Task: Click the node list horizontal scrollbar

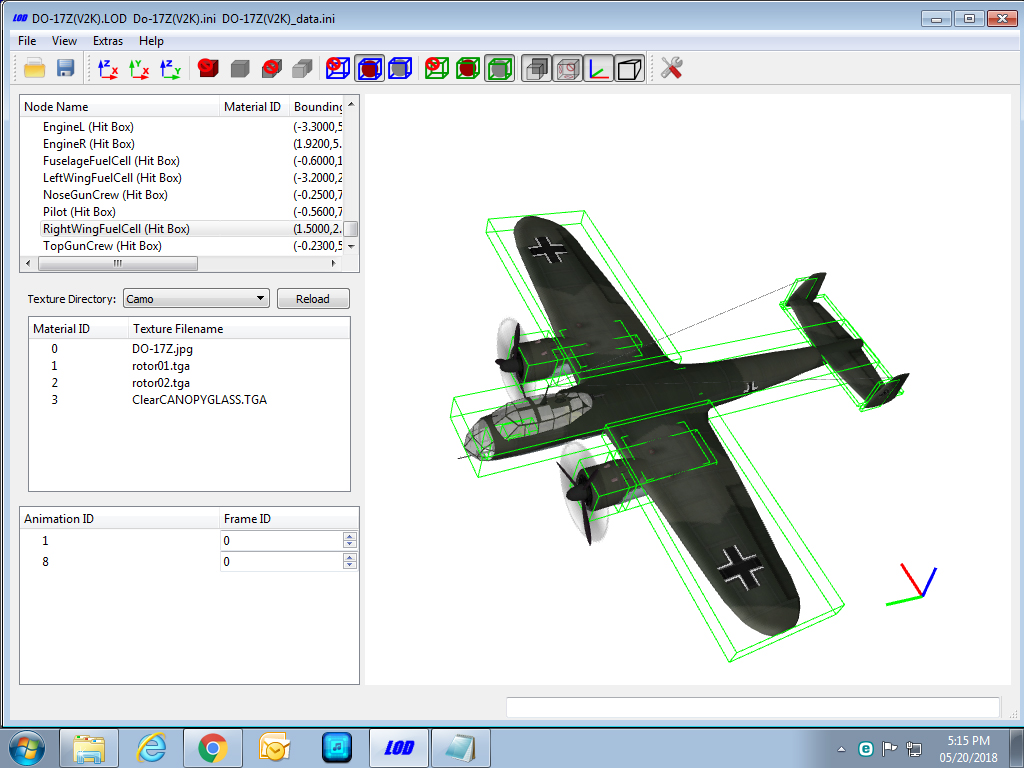Action: click(180, 263)
